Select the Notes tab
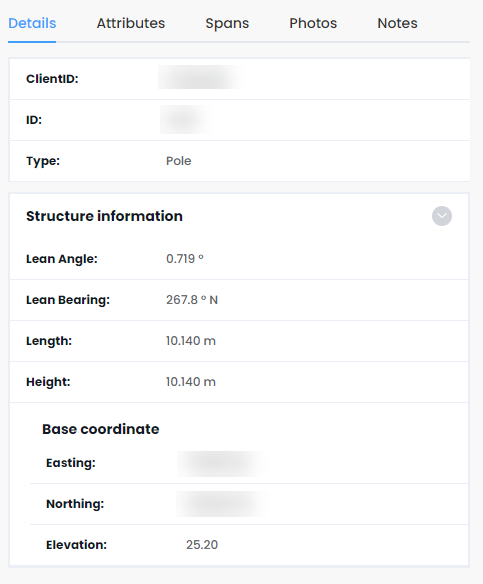 pyautogui.click(x=397, y=23)
